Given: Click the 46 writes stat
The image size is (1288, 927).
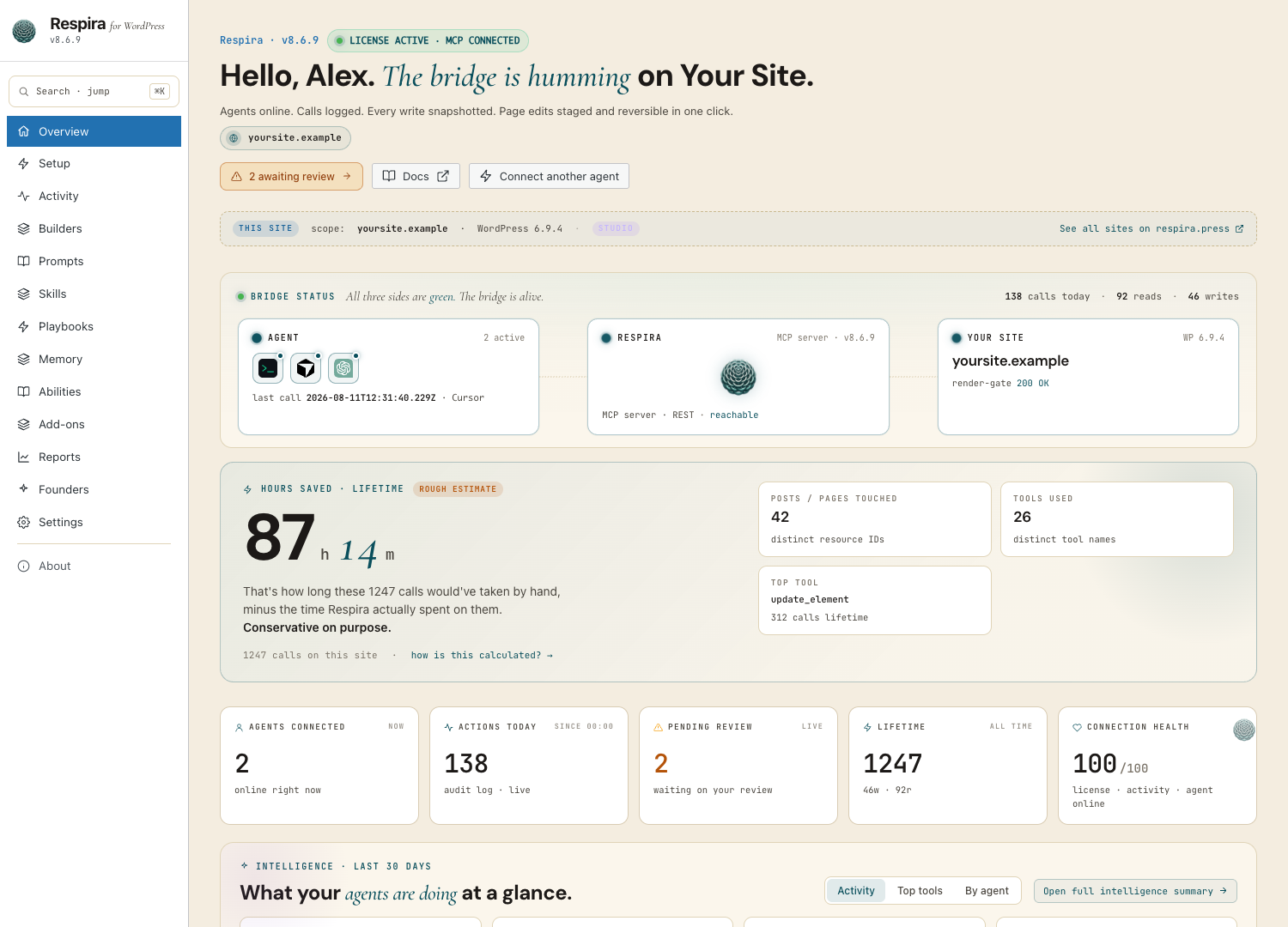Looking at the screenshot, I should [1213, 297].
